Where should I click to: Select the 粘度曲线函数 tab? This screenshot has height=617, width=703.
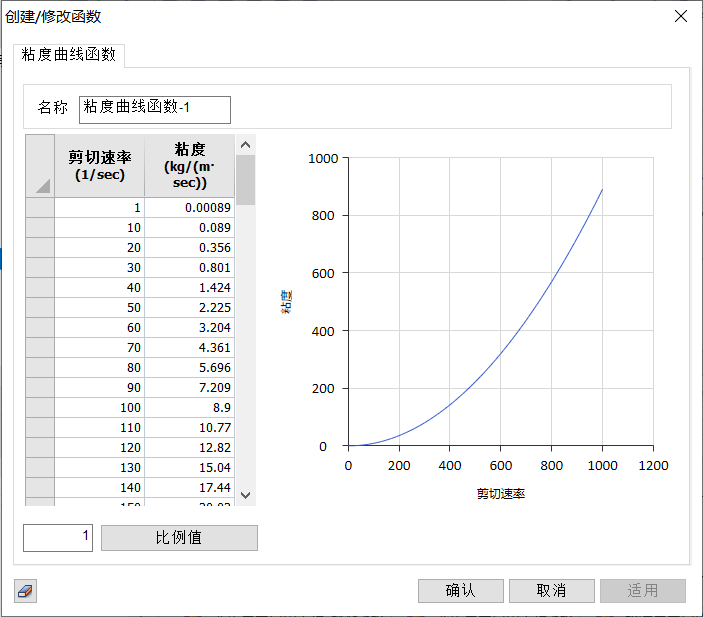(69, 55)
